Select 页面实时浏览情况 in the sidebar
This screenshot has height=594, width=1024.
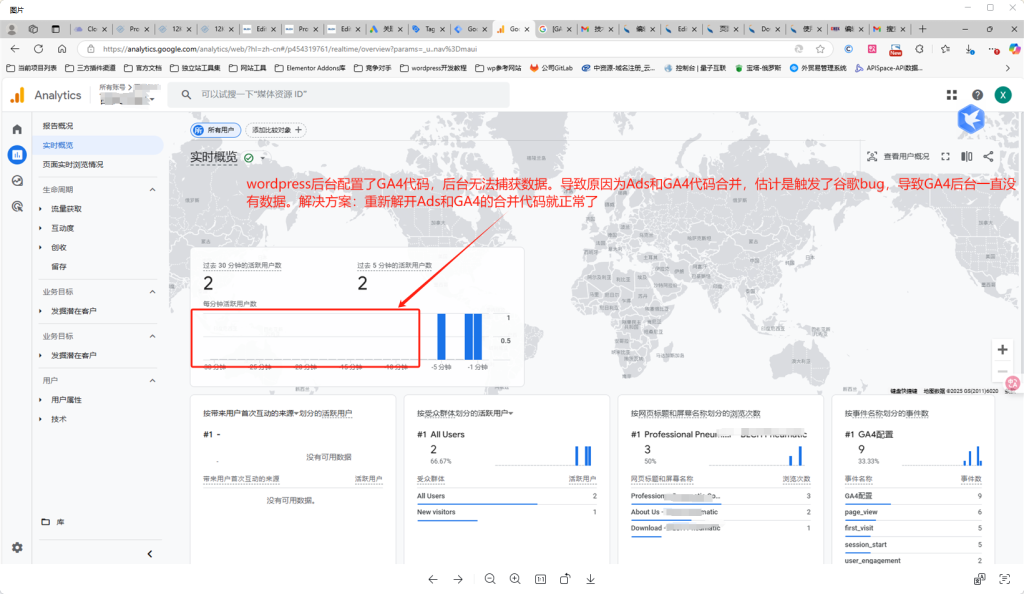pyautogui.click(x=73, y=164)
